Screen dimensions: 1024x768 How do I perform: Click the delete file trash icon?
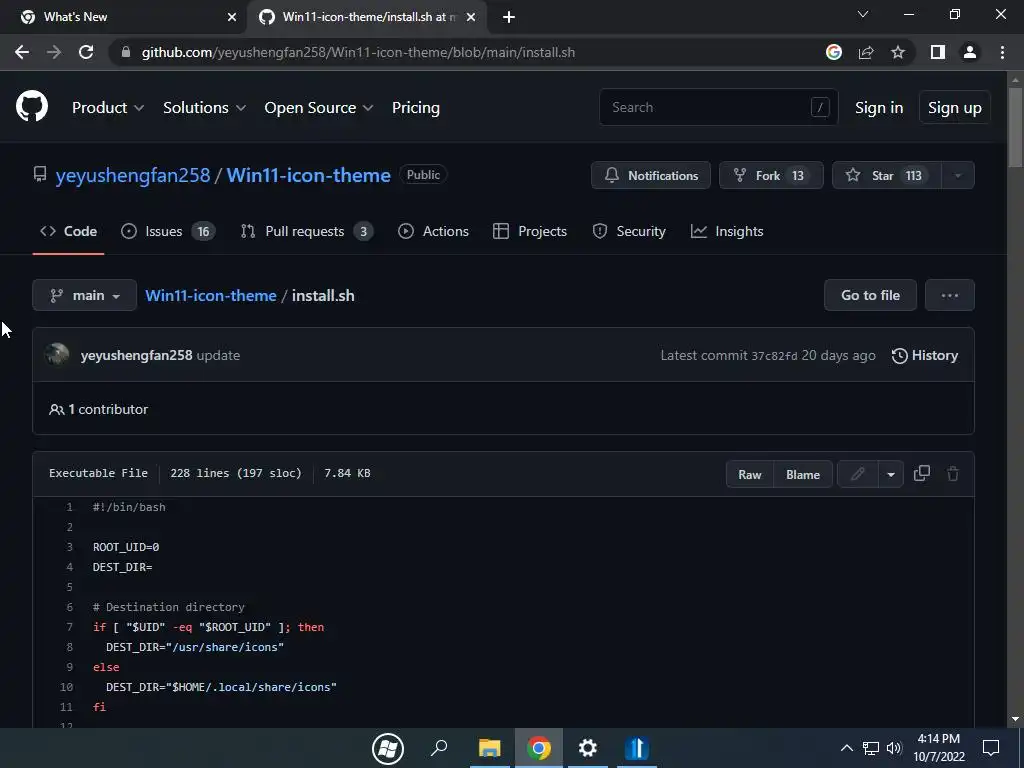(x=953, y=473)
